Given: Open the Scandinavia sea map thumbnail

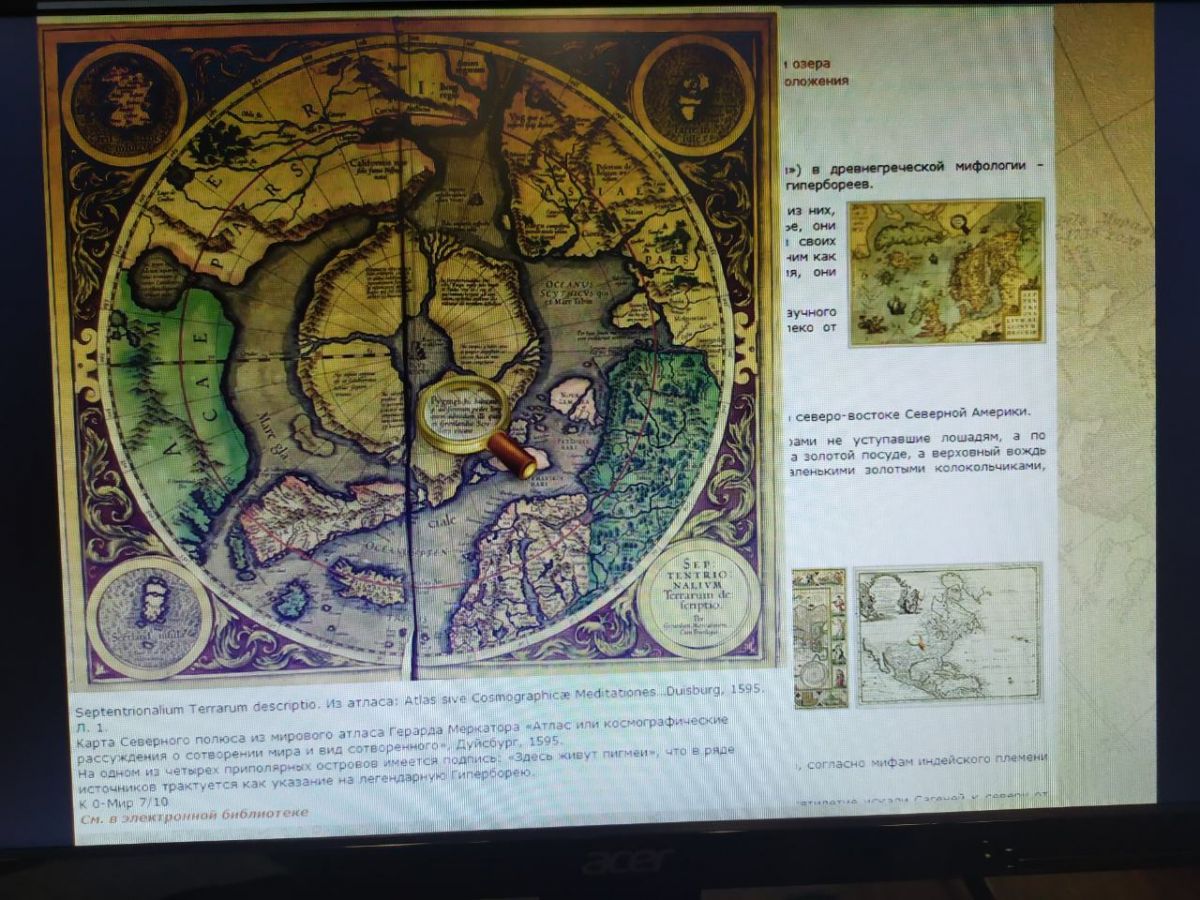Looking at the screenshot, I should (x=946, y=272).
